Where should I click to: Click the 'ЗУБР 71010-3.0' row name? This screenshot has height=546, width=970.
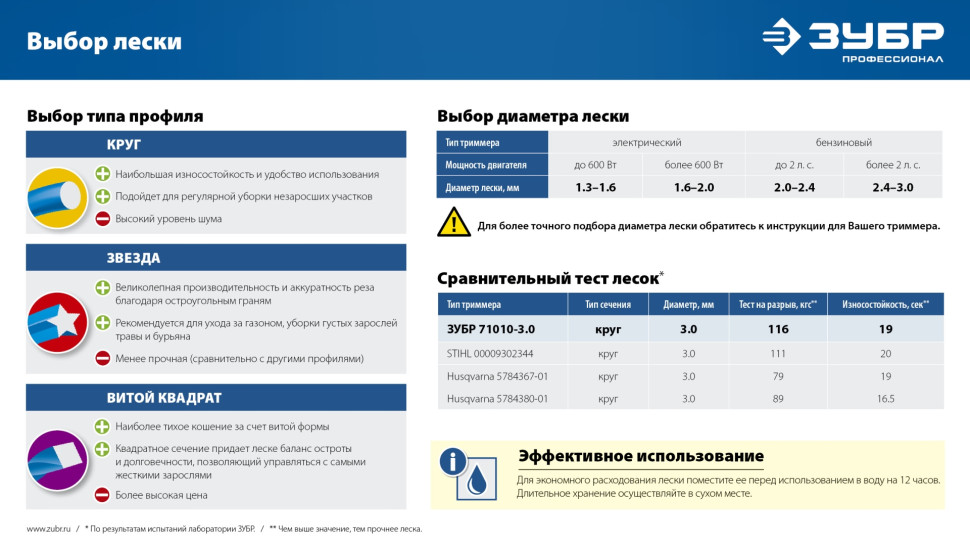click(x=491, y=329)
